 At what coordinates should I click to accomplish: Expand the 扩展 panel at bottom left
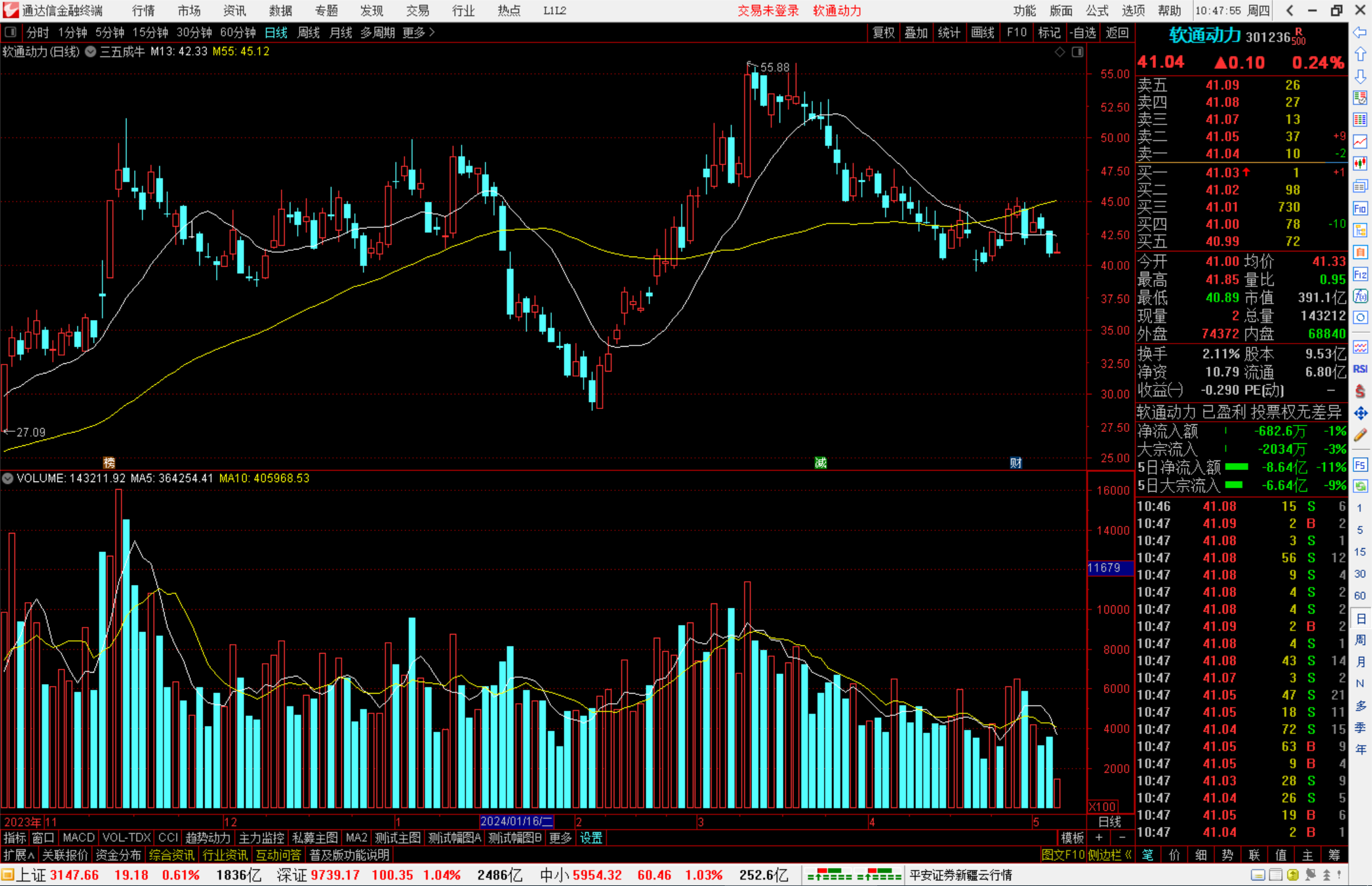19,855
